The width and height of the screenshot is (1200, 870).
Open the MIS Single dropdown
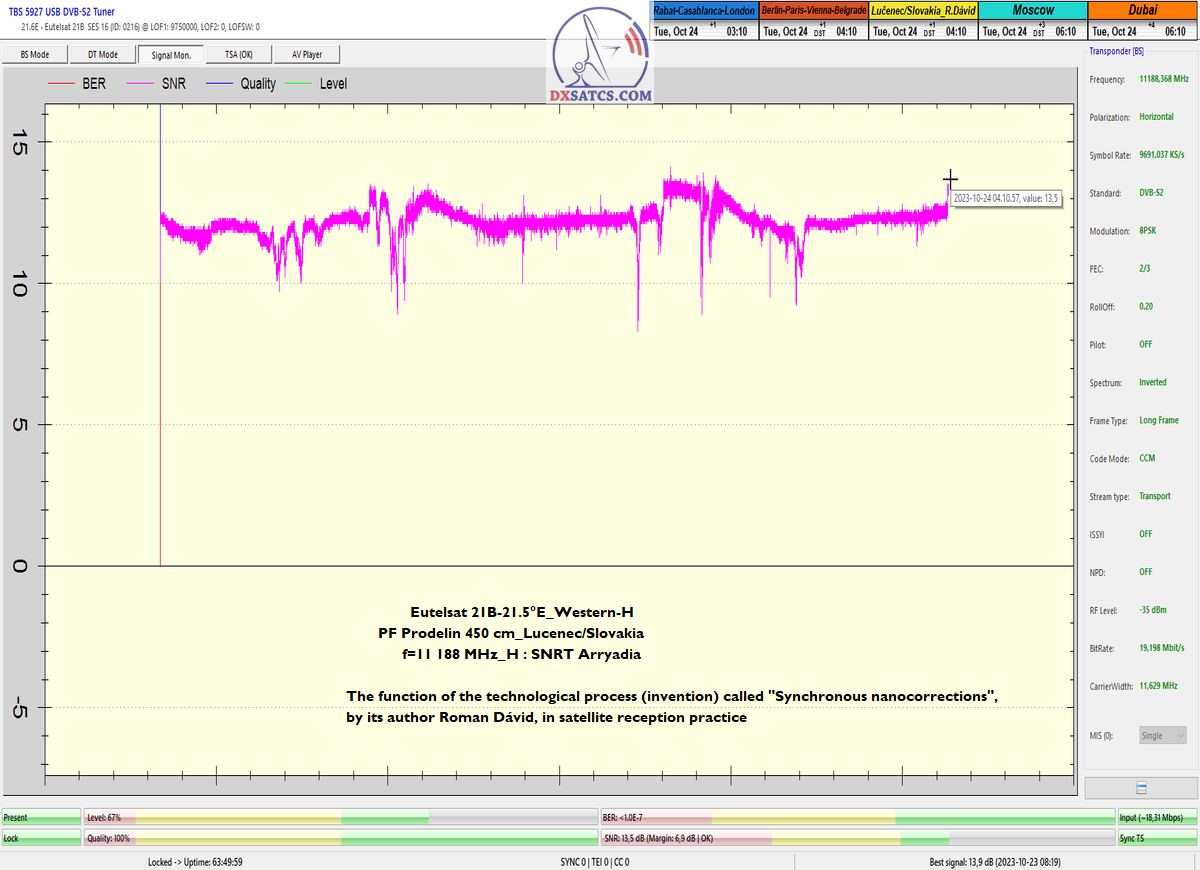pos(1163,735)
